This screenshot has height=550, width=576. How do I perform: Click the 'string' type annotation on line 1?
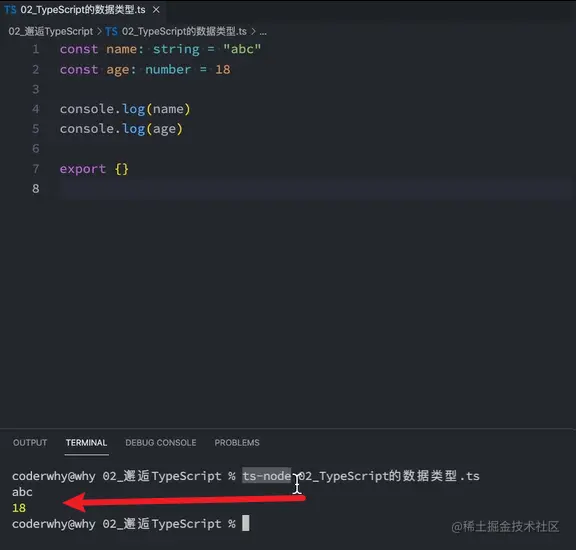point(176,49)
